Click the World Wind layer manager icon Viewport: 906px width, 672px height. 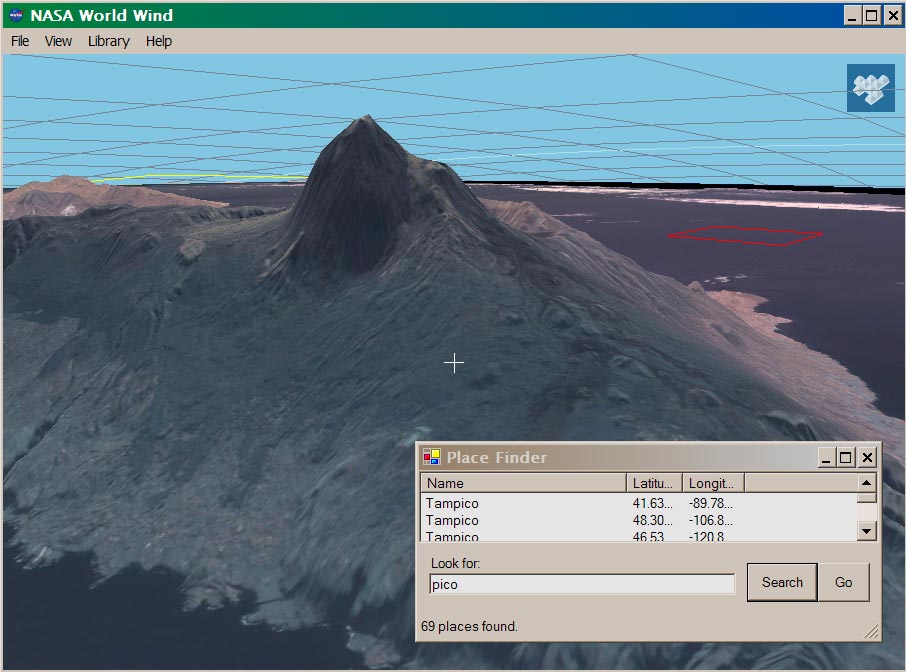click(x=871, y=88)
